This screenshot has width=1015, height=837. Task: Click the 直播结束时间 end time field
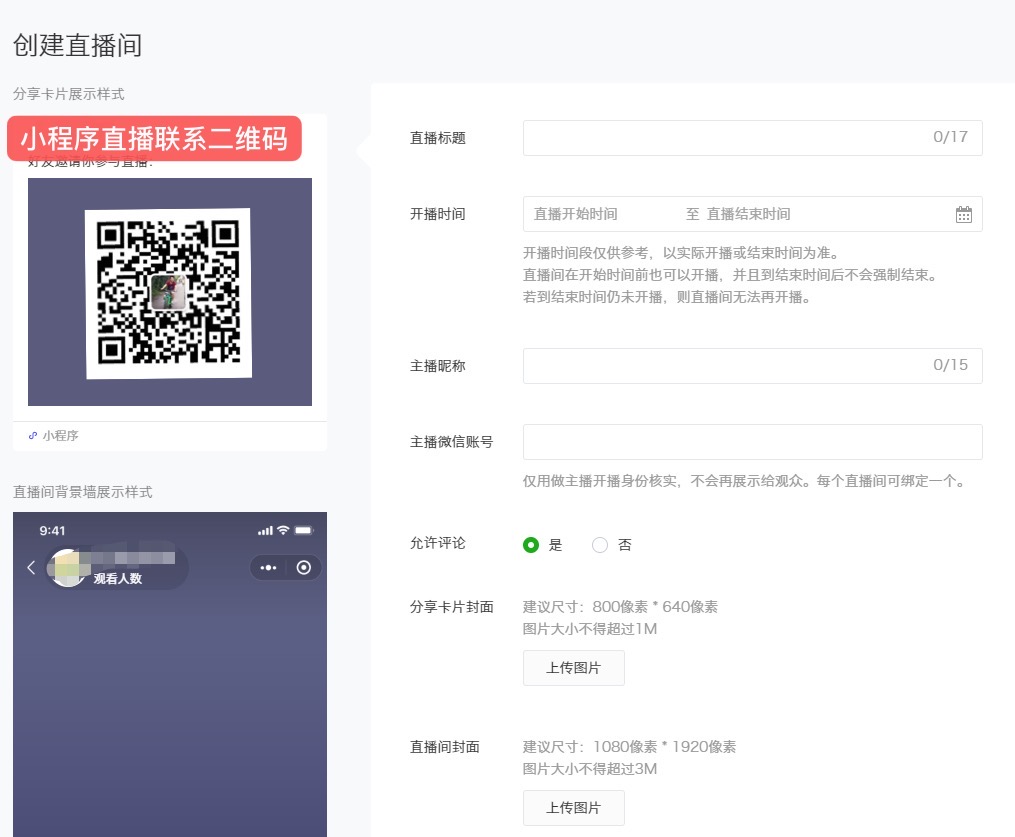pos(748,214)
